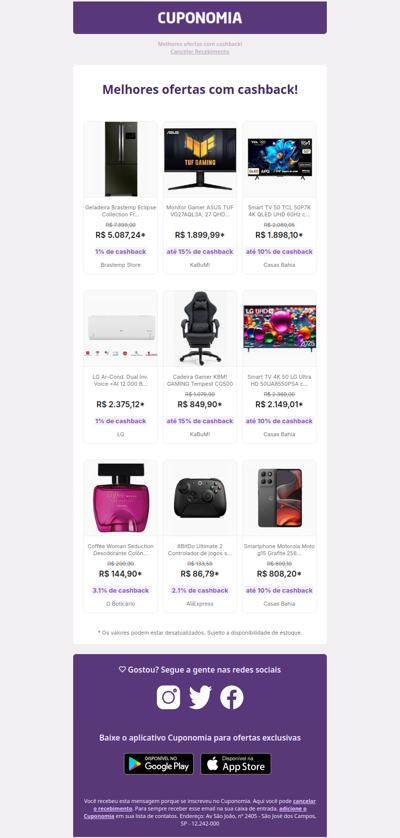Tap the App Store download badge
This screenshot has width=400, height=838.
pos(236,764)
